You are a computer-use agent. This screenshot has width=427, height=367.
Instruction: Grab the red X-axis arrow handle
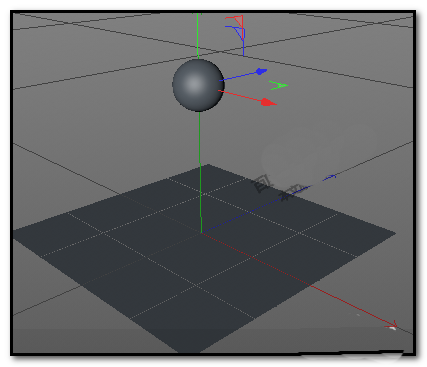(268, 102)
